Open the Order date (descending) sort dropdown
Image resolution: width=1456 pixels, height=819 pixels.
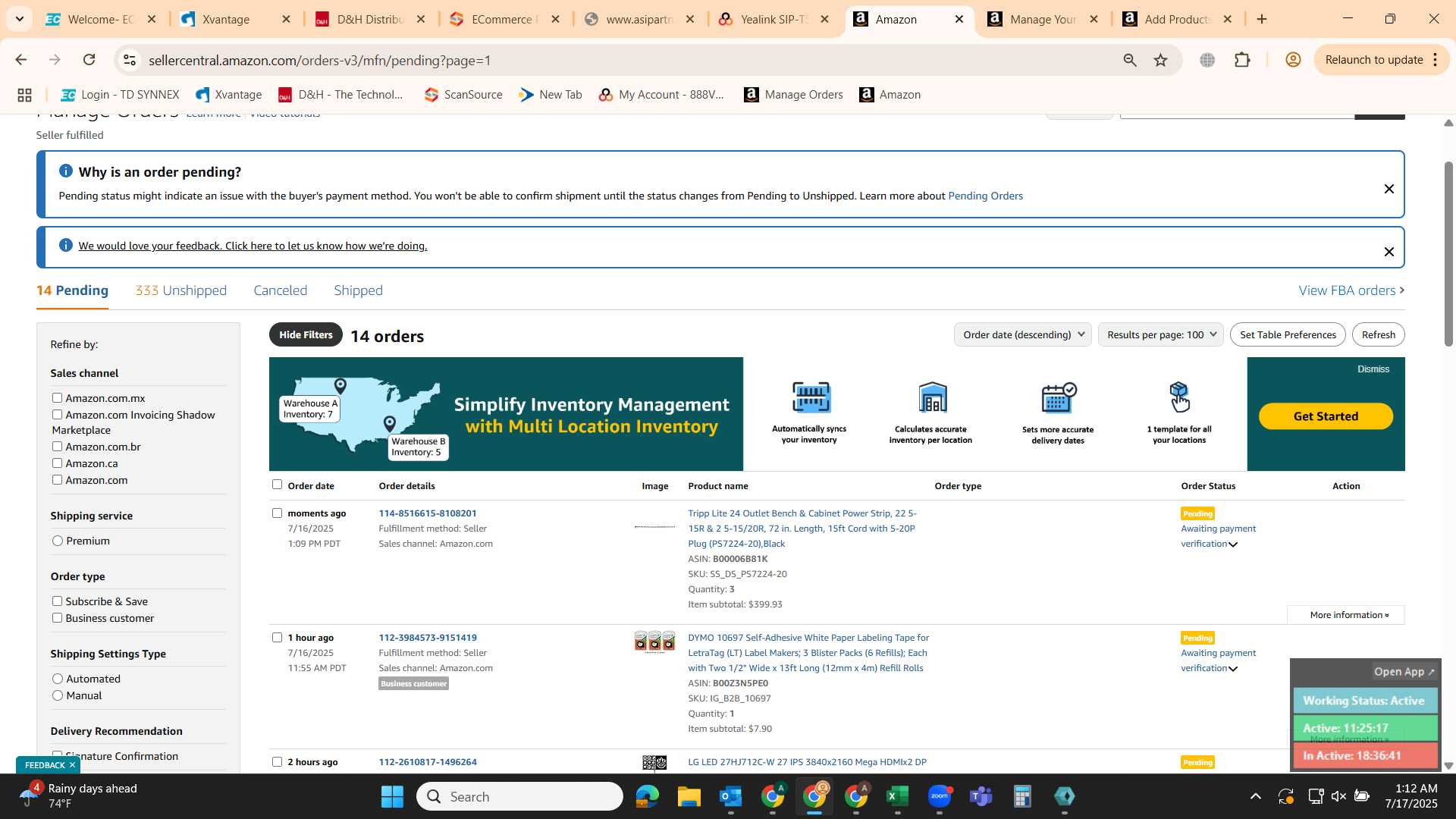point(1022,334)
